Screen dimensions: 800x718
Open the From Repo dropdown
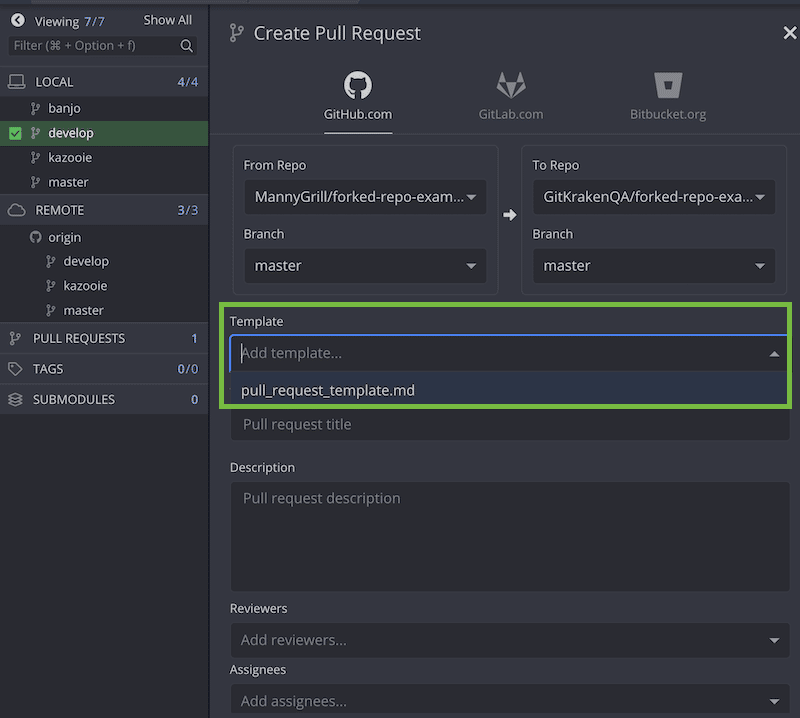tap(365, 197)
